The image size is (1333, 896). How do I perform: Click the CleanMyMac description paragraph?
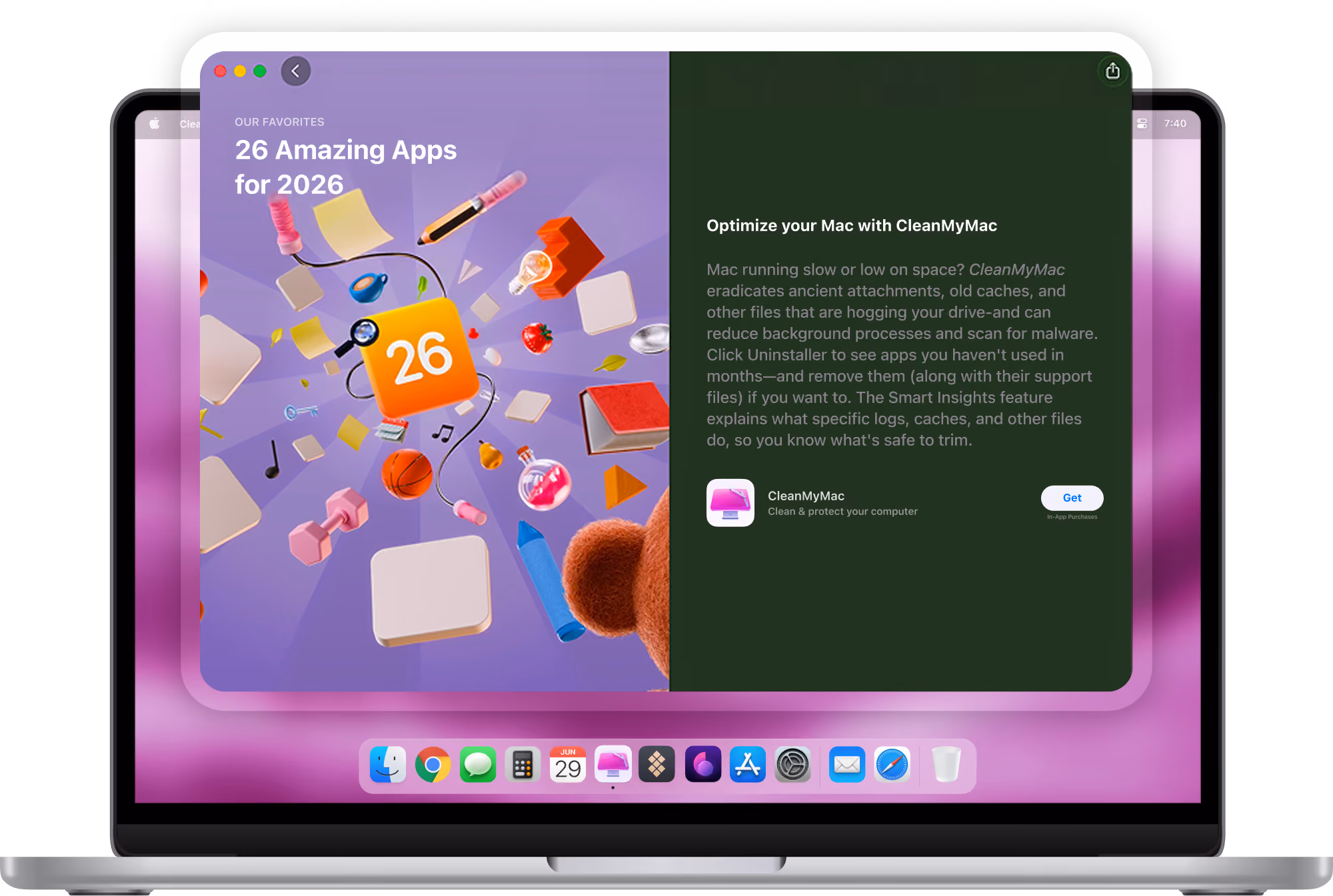click(x=902, y=355)
